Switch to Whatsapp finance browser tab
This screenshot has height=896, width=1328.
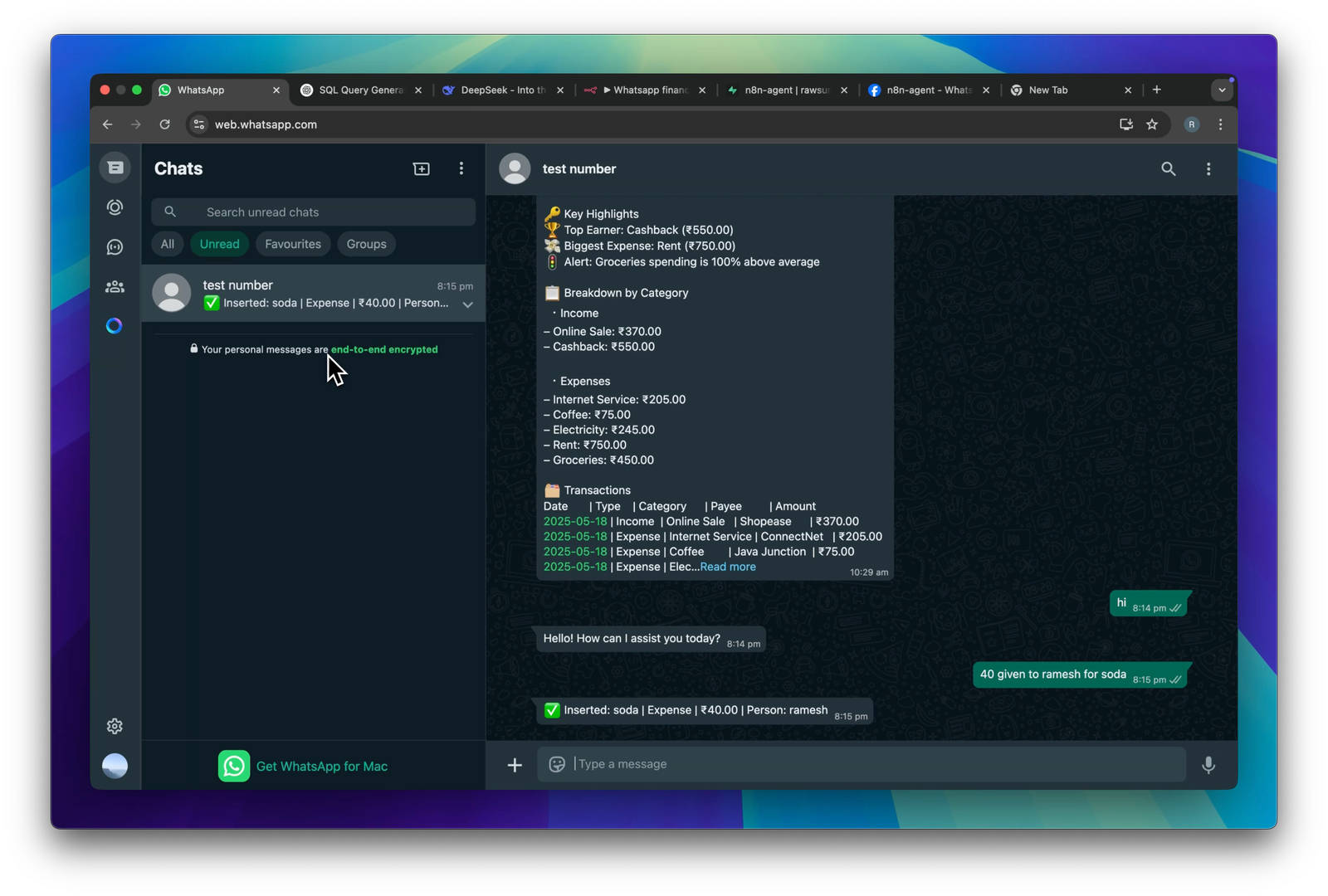click(x=646, y=90)
